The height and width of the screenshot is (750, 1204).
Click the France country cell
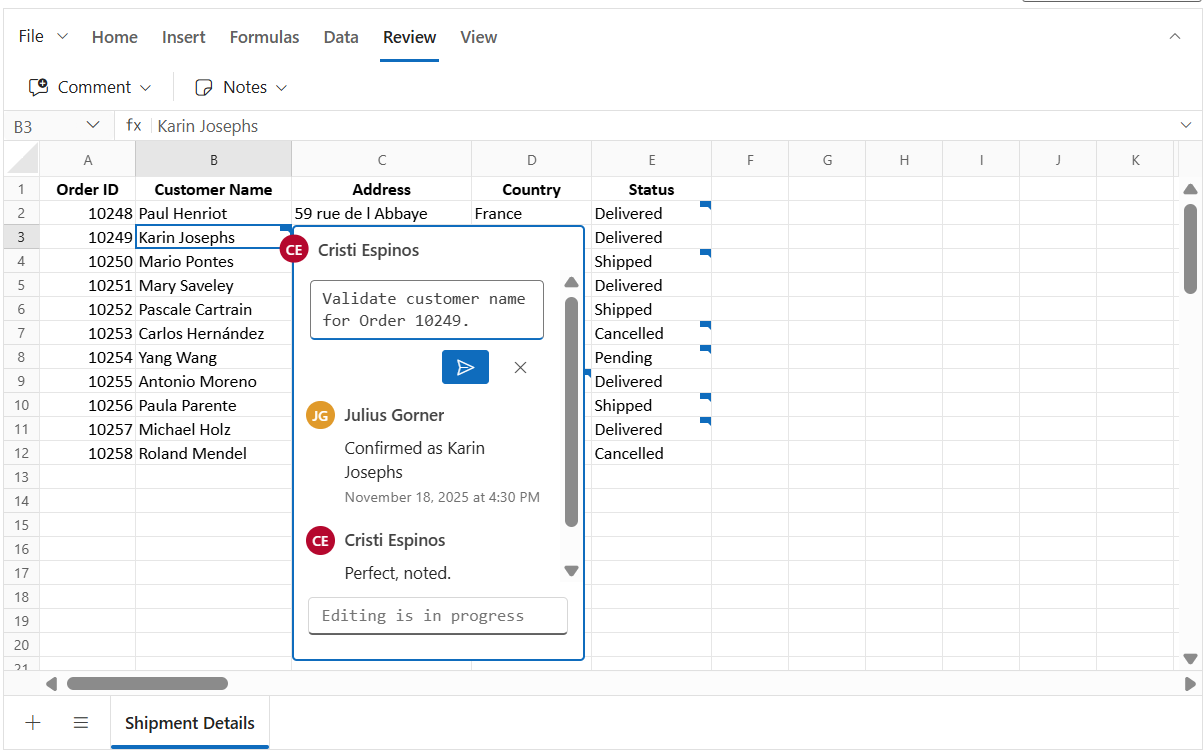(531, 213)
